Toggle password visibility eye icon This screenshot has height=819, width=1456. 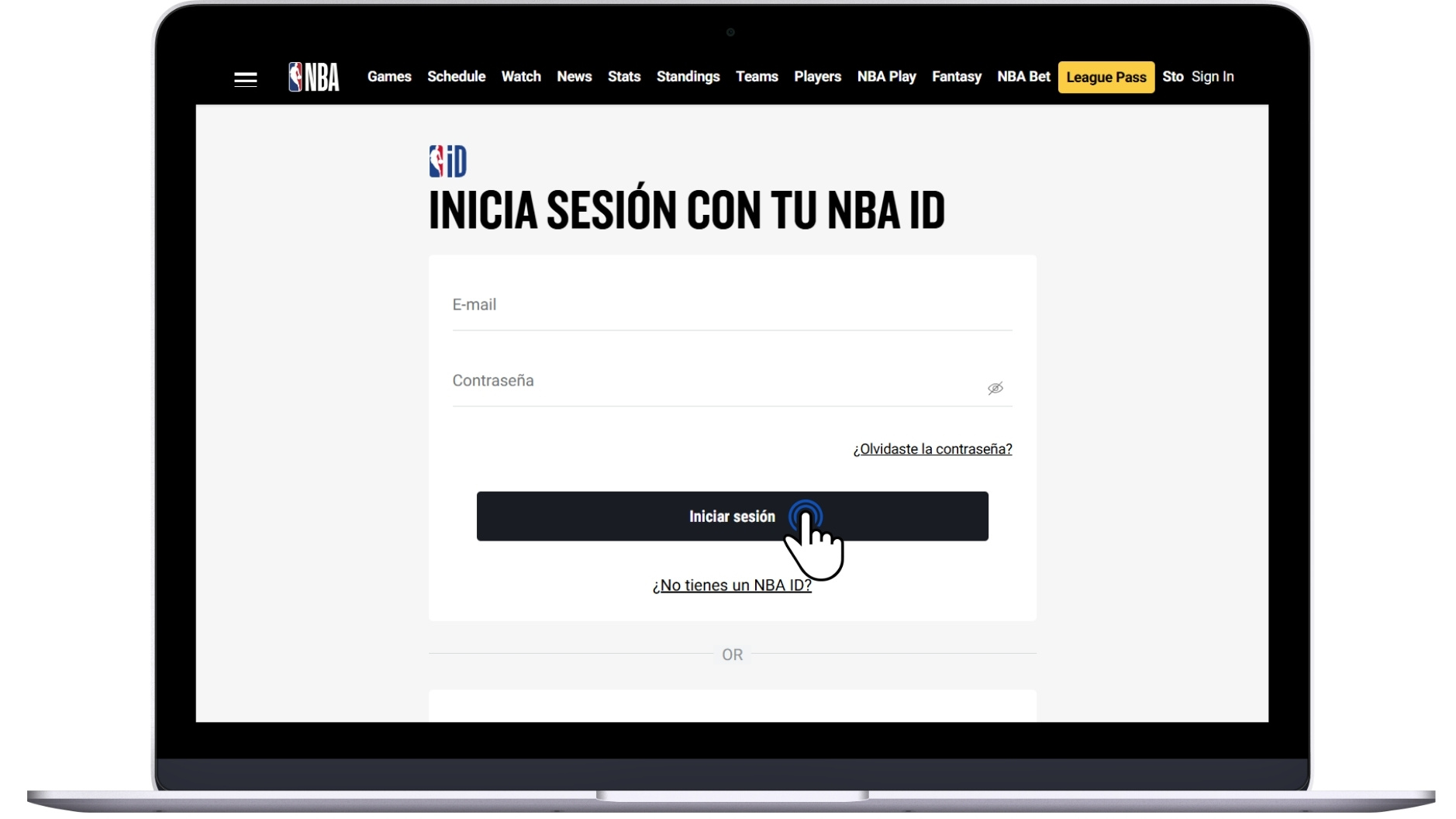pos(995,388)
